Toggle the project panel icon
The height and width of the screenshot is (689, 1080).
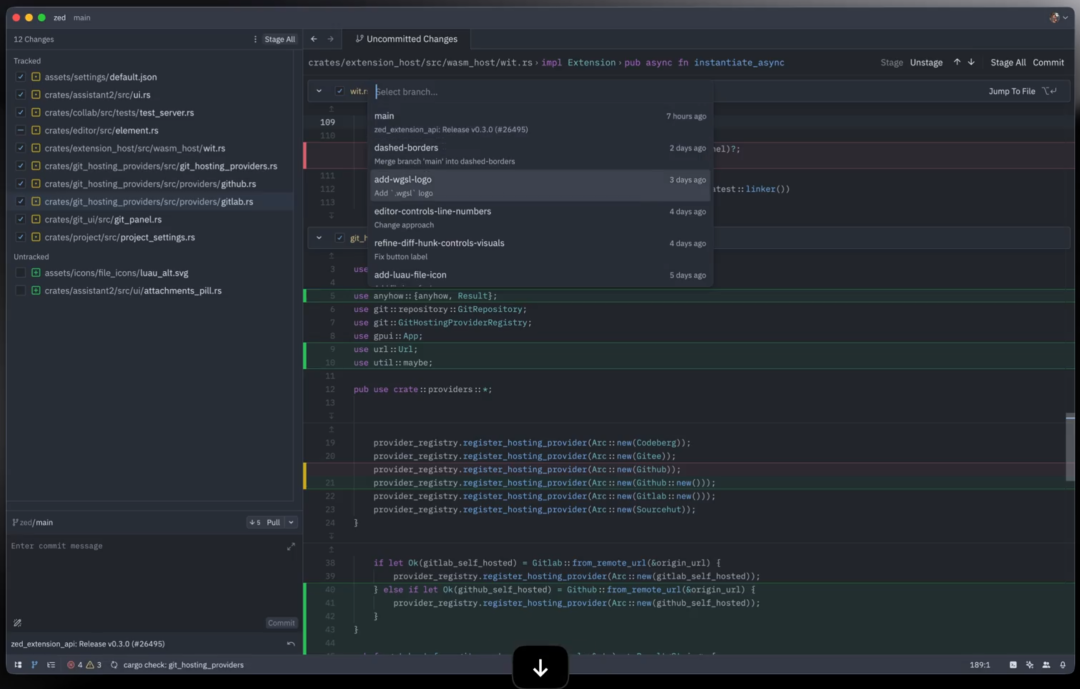tap(18, 665)
